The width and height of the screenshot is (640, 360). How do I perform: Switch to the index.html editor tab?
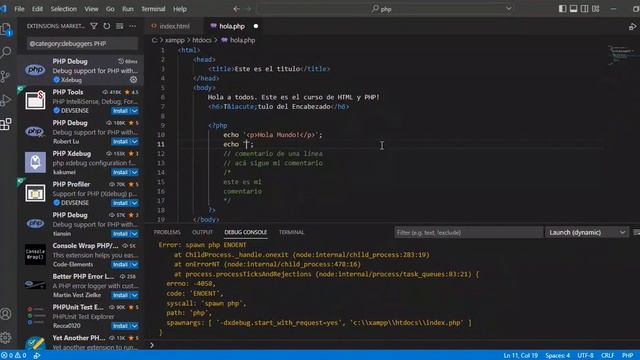(x=174, y=26)
